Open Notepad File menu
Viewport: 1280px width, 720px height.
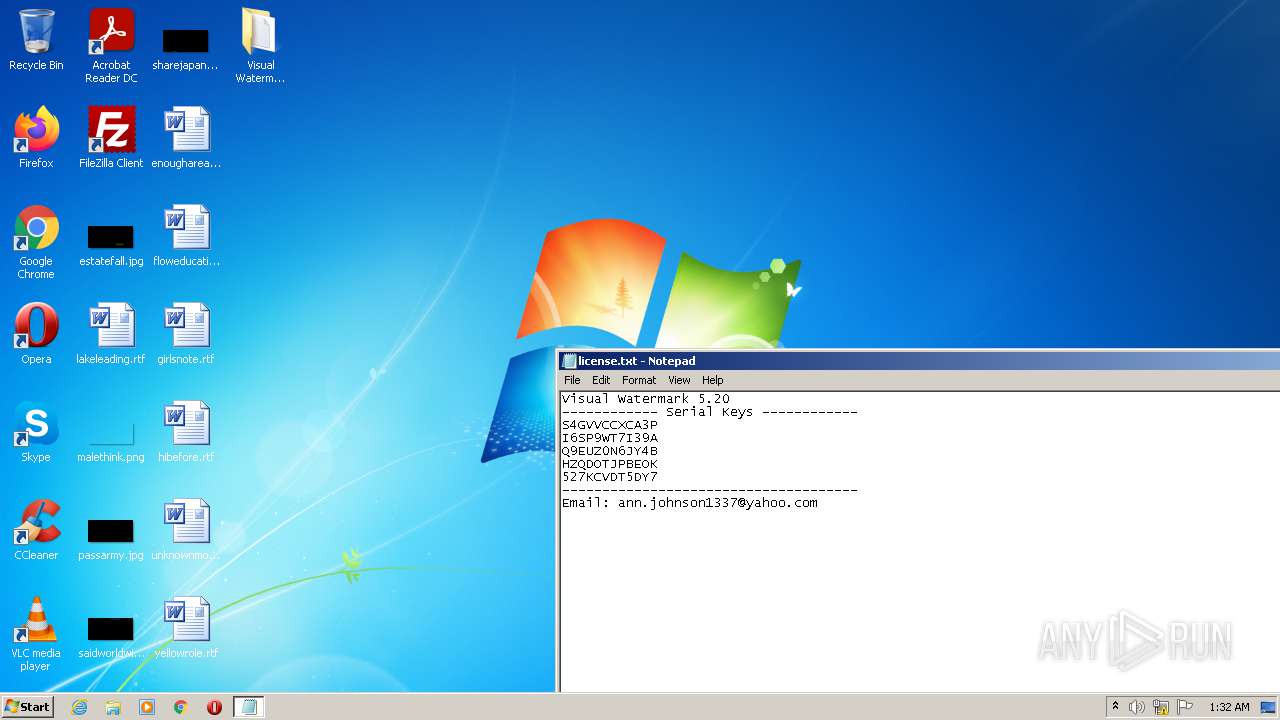tap(572, 380)
